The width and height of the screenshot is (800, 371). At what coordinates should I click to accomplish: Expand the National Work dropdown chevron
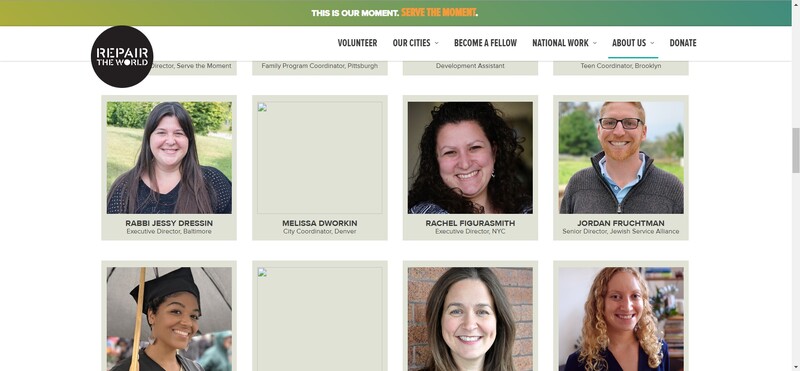[x=594, y=43]
